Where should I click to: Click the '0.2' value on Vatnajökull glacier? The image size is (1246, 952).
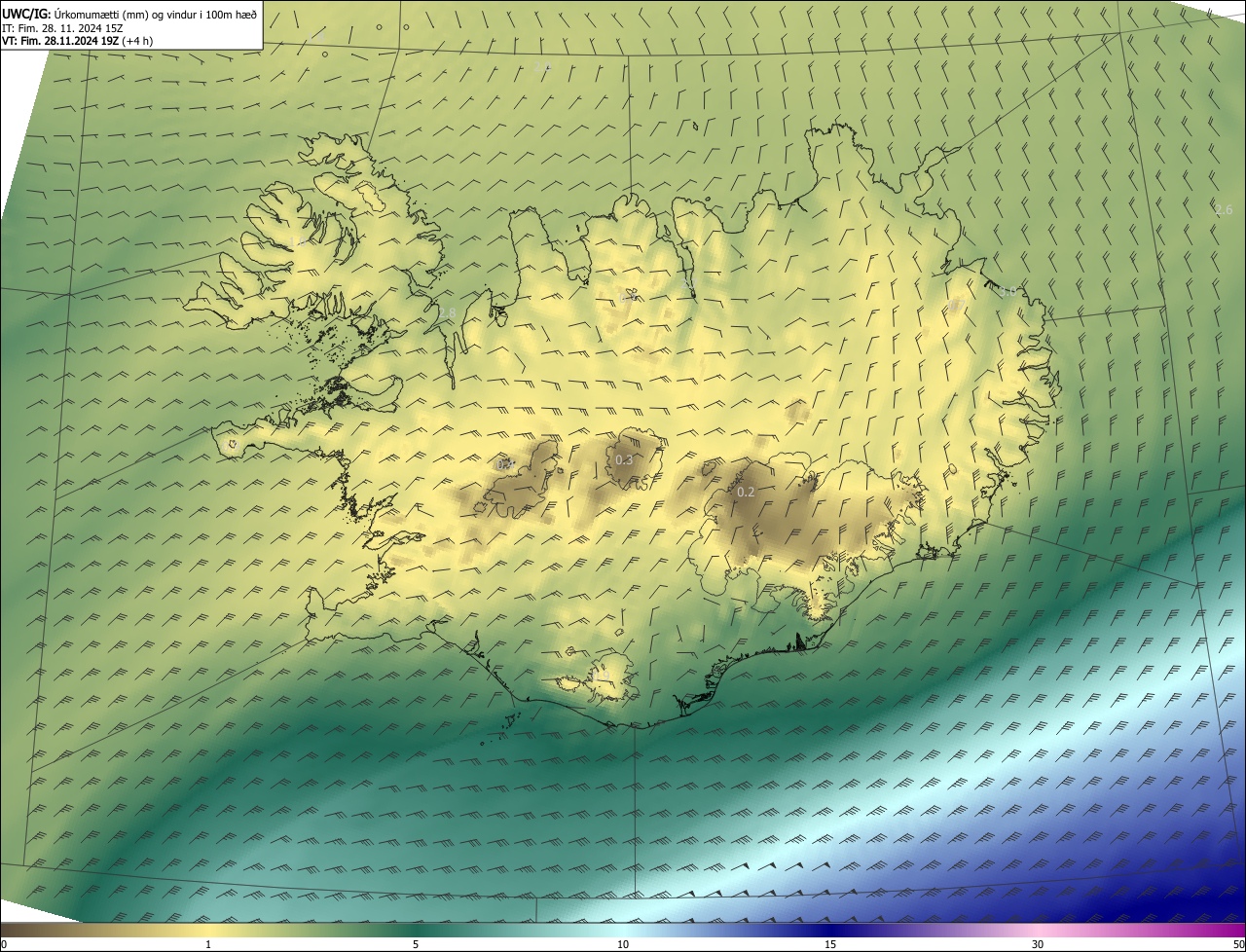coord(746,493)
